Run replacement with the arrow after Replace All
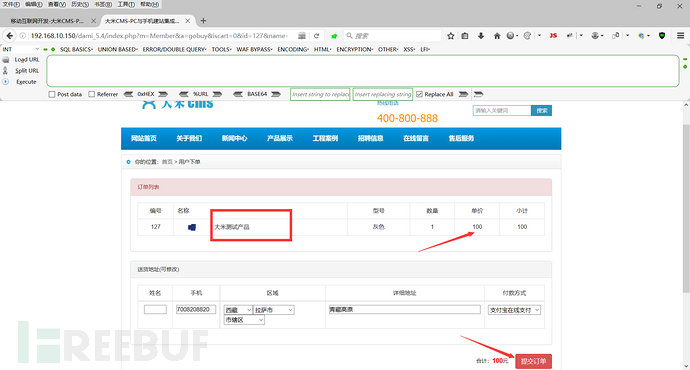Image resolution: width=690 pixels, height=370 pixels. coord(463,94)
